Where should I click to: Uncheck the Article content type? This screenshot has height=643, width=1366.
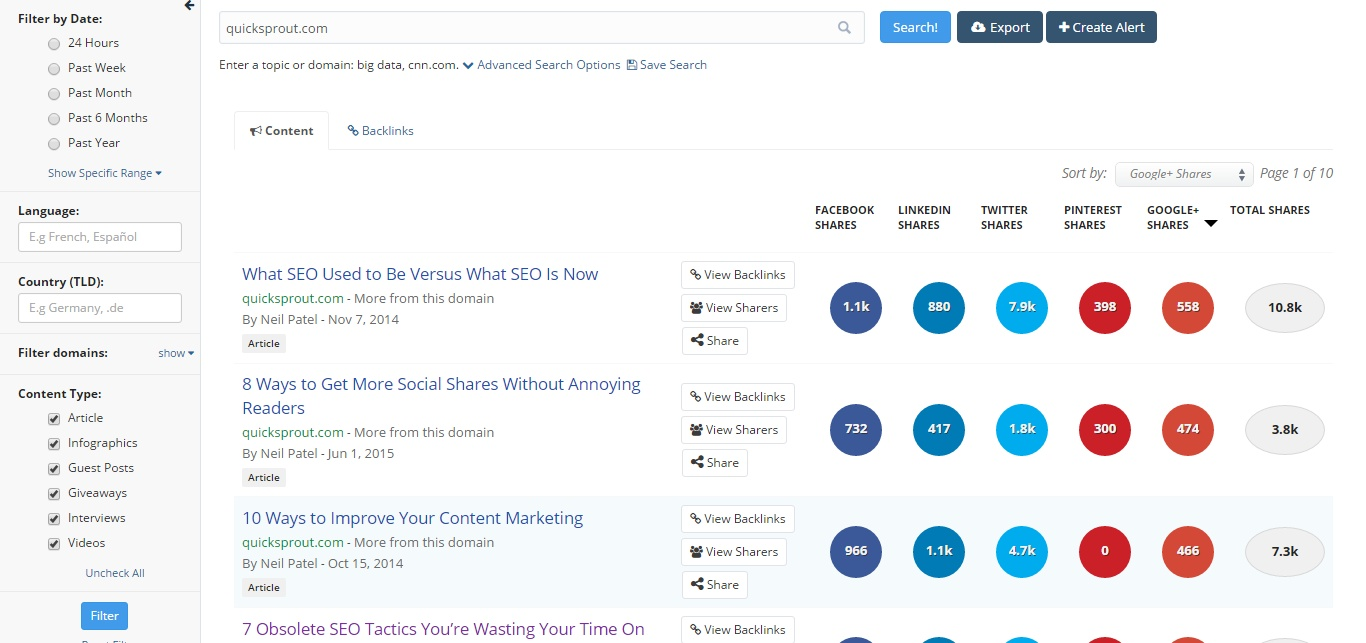[x=54, y=418]
